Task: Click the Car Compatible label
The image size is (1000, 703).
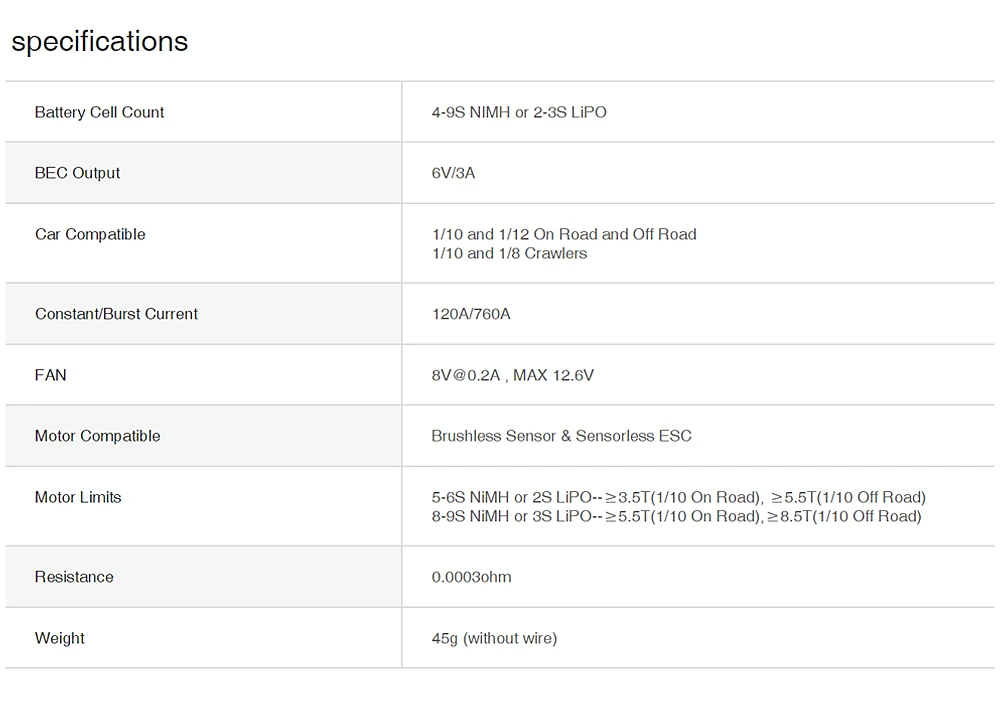Action: coord(90,234)
